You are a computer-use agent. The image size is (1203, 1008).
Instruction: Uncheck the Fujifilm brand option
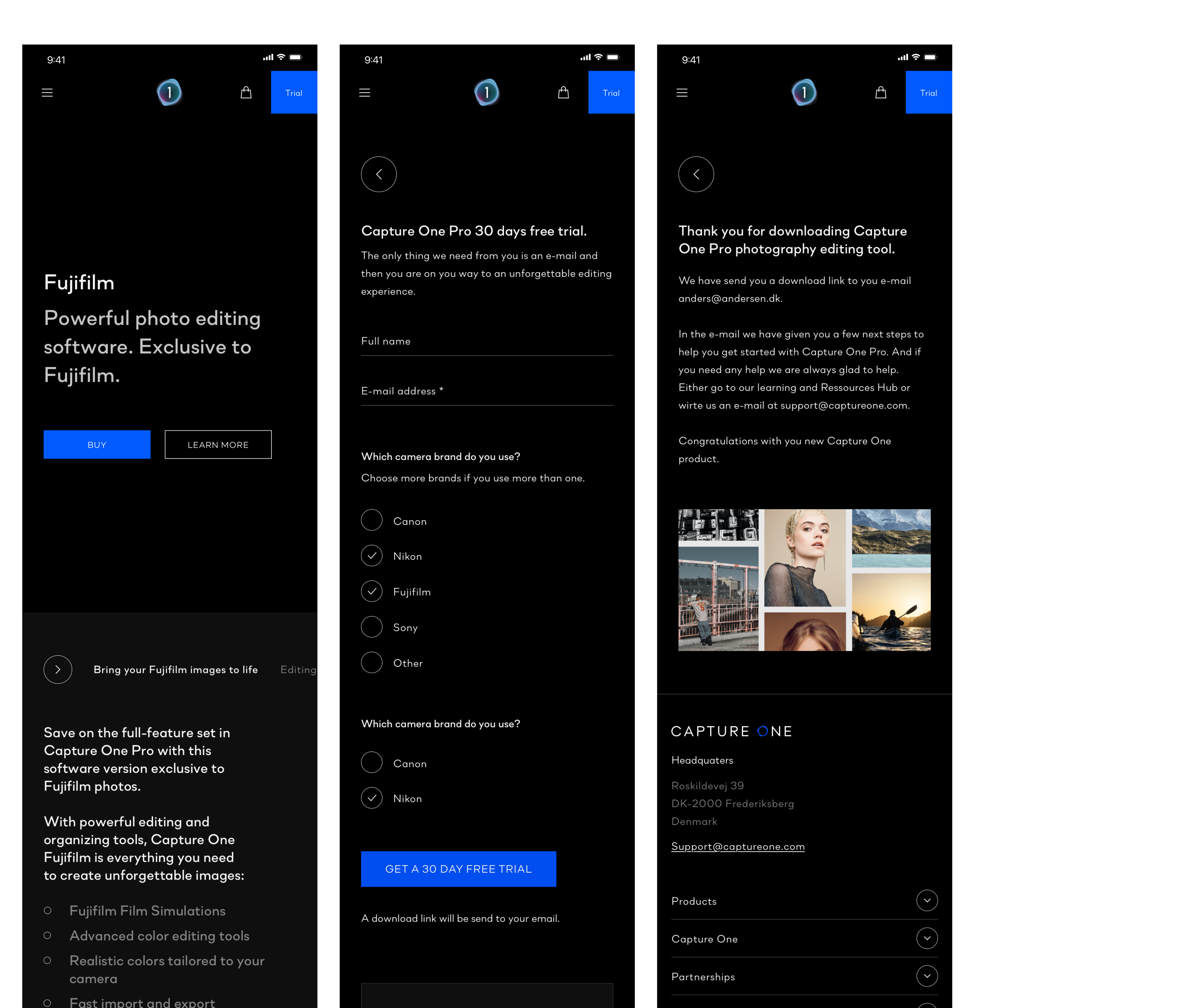pos(372,591)
